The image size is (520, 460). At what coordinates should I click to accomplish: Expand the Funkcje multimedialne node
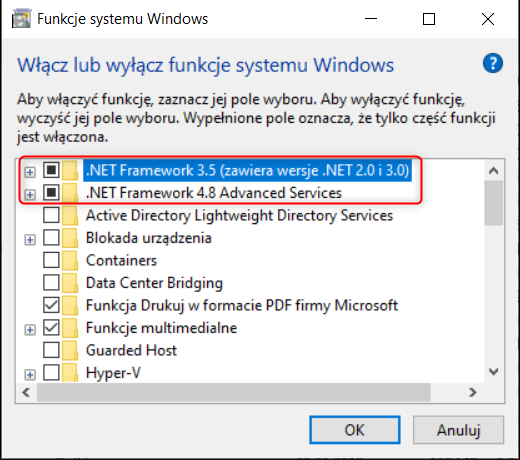(30, 330)
